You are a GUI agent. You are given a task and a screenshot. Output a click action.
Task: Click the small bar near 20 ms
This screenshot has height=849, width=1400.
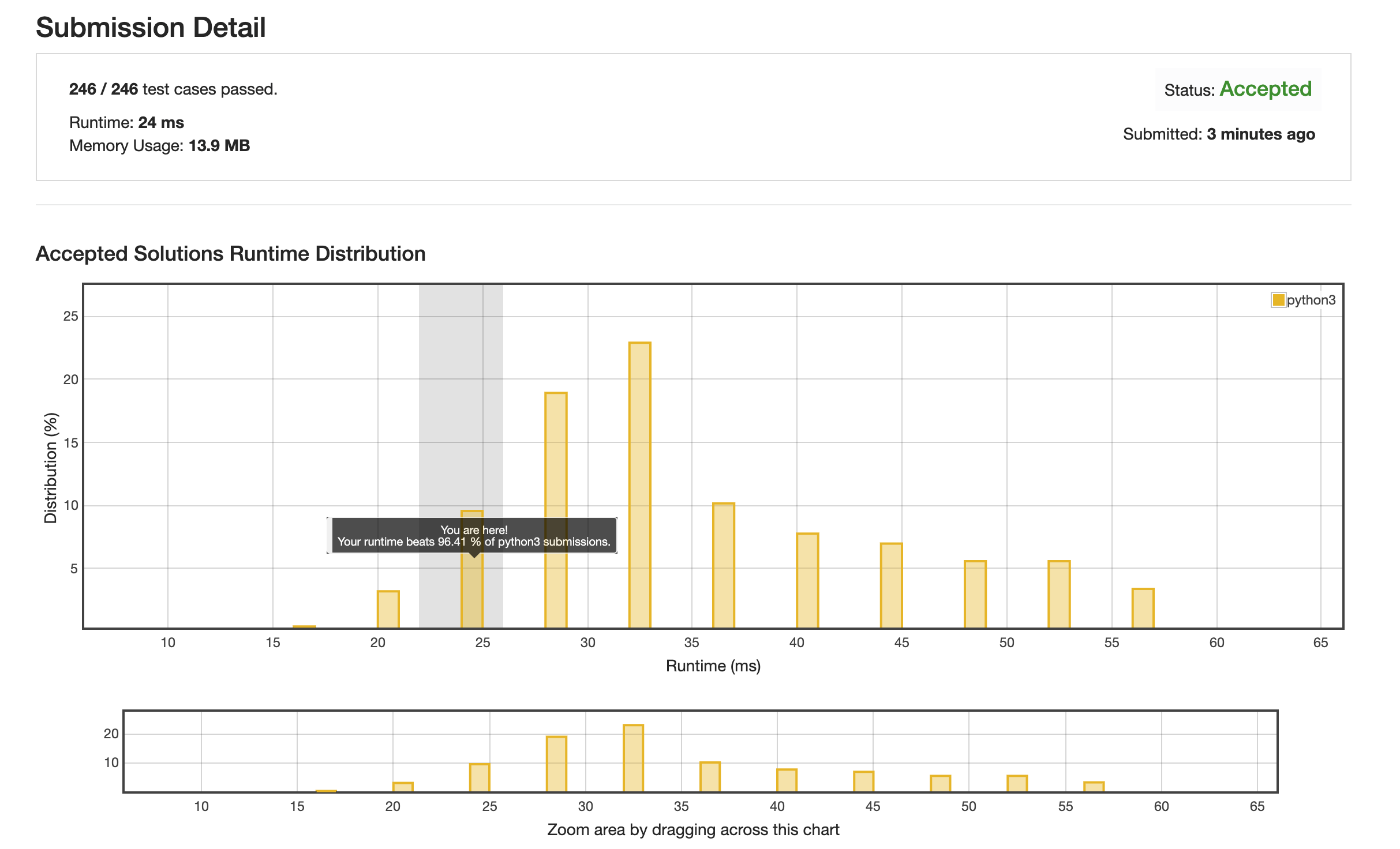click(388, 609)
